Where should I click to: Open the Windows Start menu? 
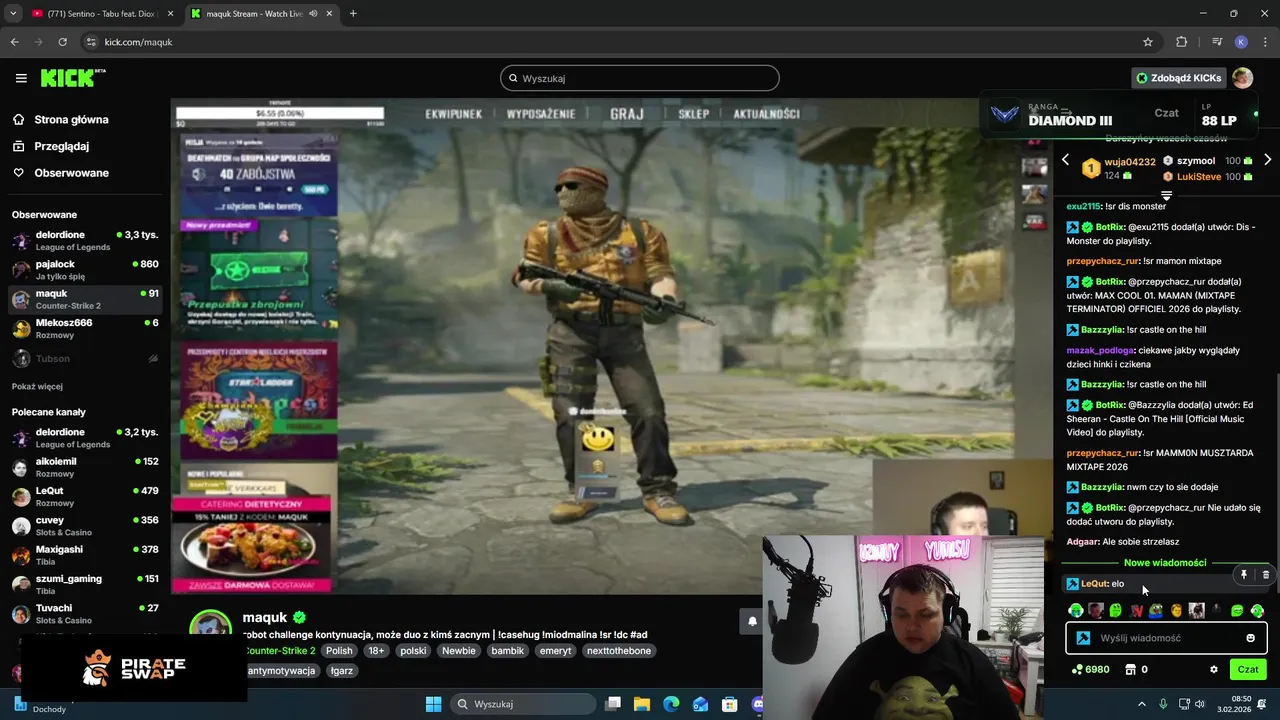(433, 704)
